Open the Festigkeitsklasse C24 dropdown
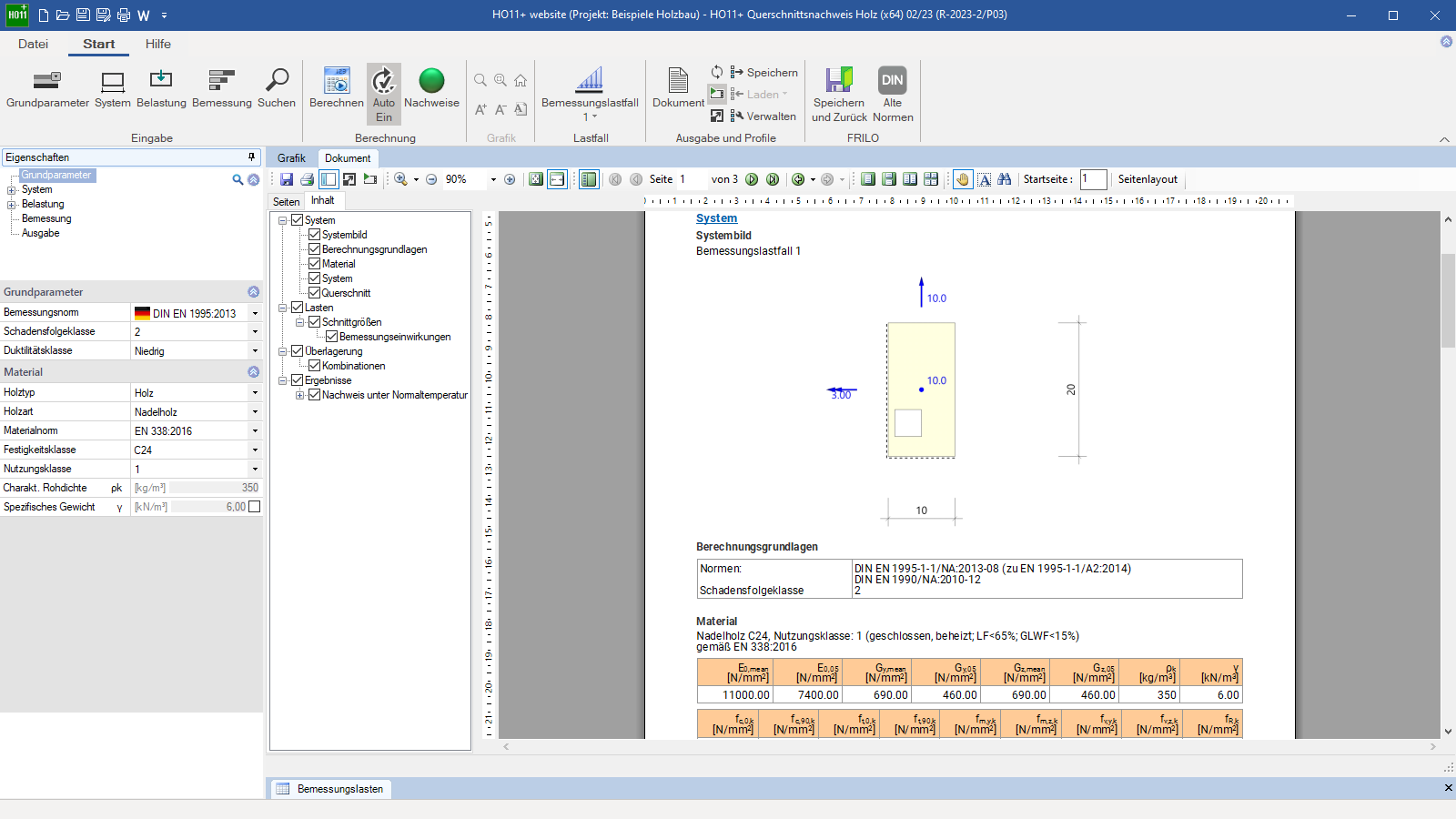The width and height of the screenshot is (1456, 819). pyautogui.click(x=255, y=450)
